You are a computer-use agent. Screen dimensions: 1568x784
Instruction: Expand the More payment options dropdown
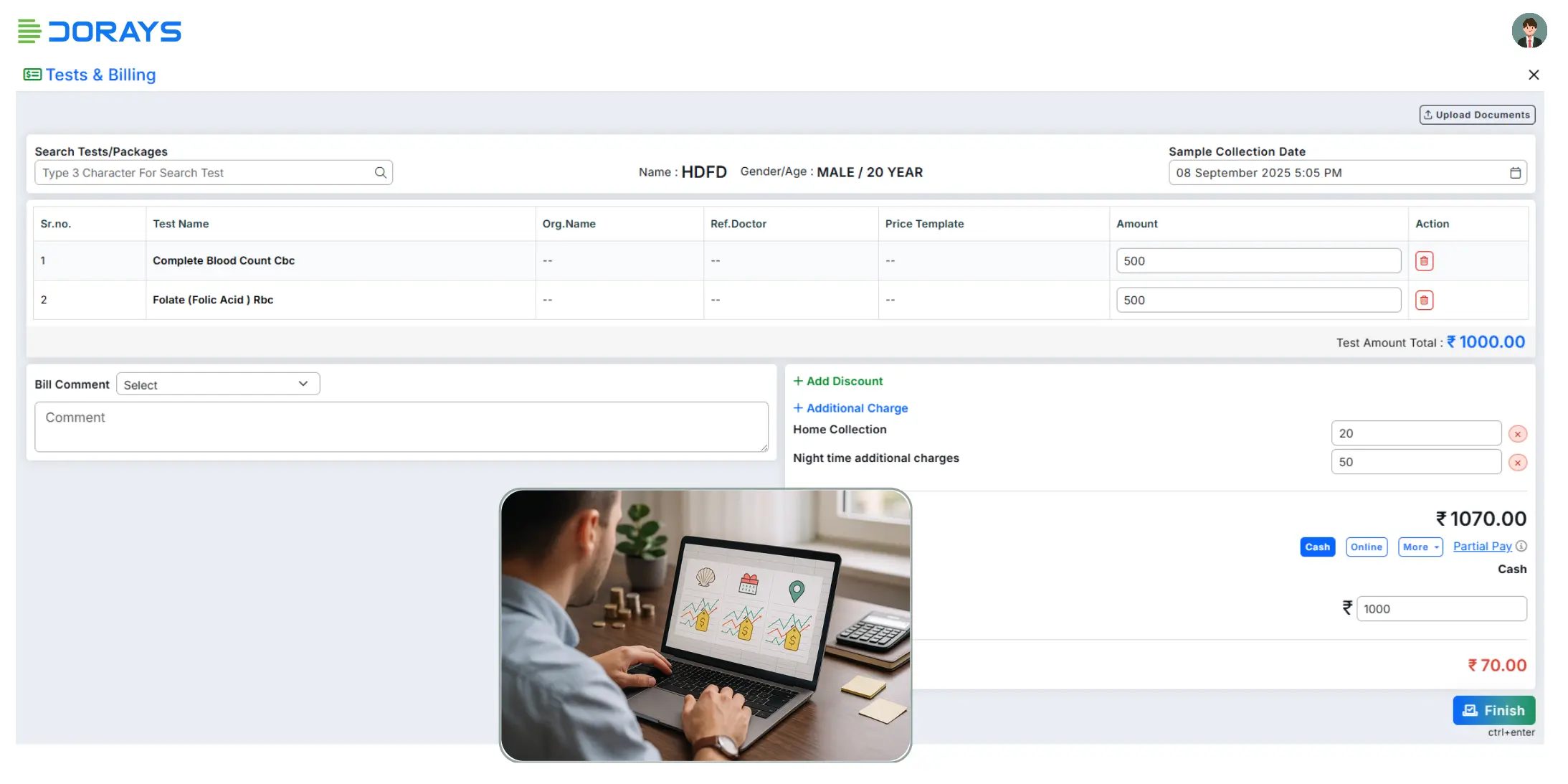pos(1420,547)
